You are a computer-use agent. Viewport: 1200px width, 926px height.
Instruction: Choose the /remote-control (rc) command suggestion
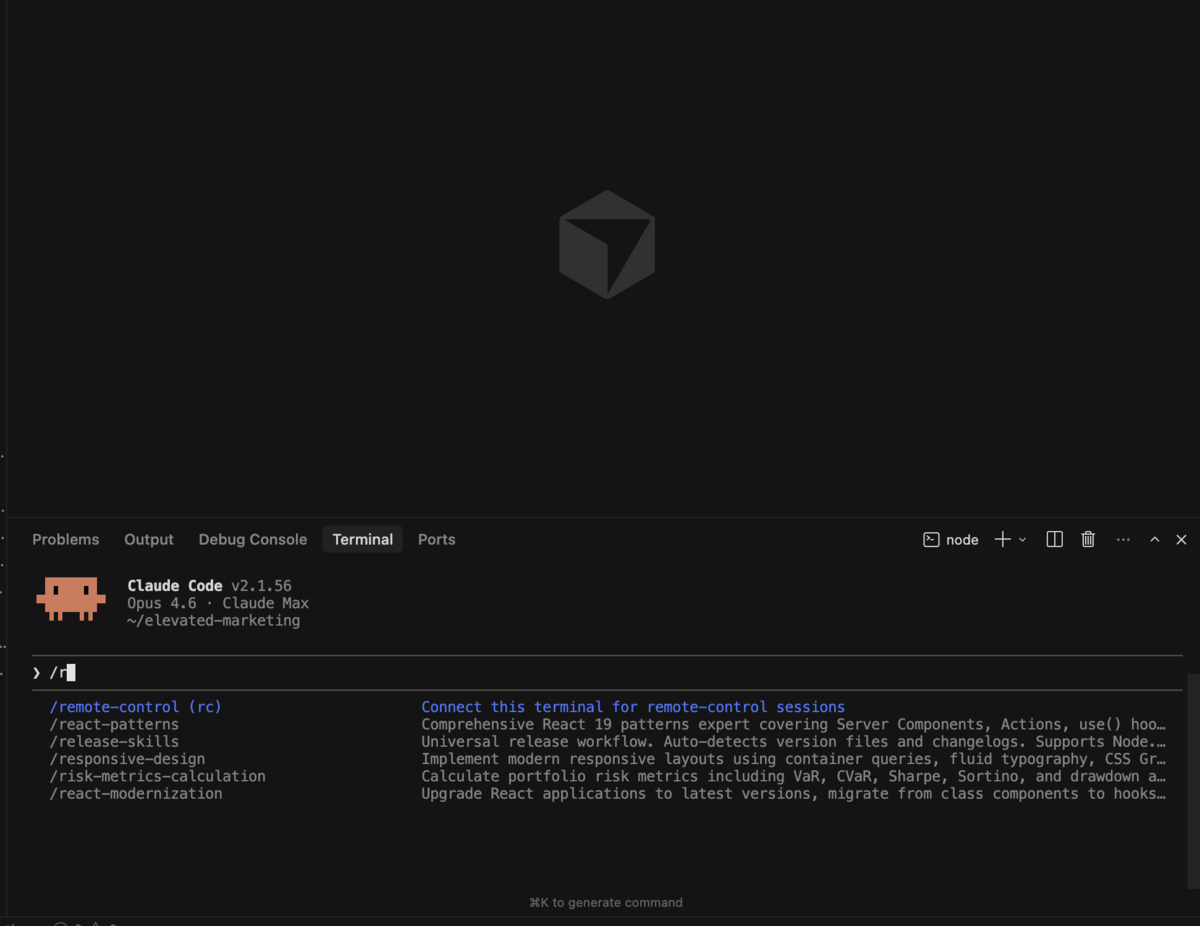[136, 707]
